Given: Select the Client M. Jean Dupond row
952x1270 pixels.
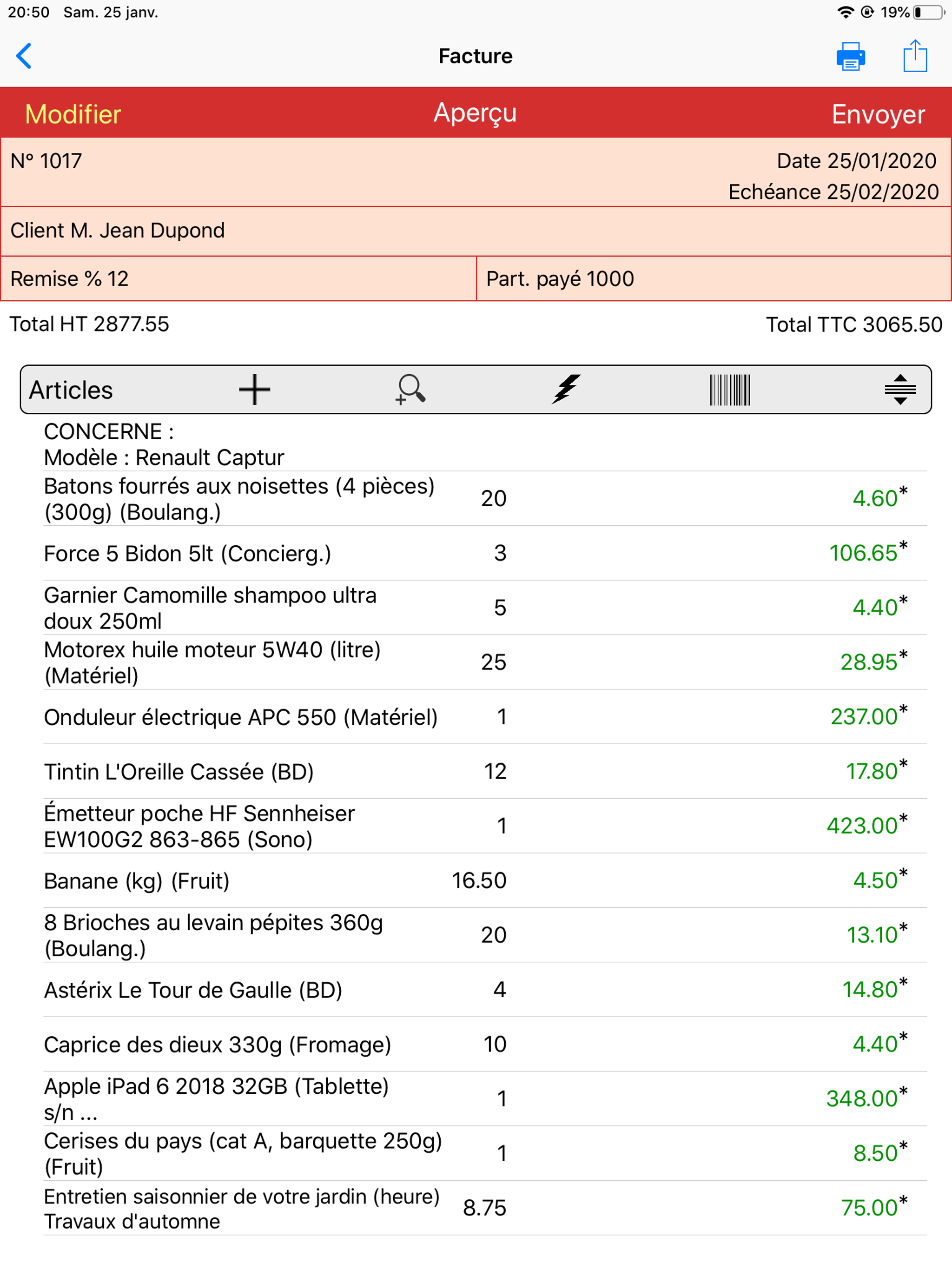Looking at the screenshot, I should [476, 231].
